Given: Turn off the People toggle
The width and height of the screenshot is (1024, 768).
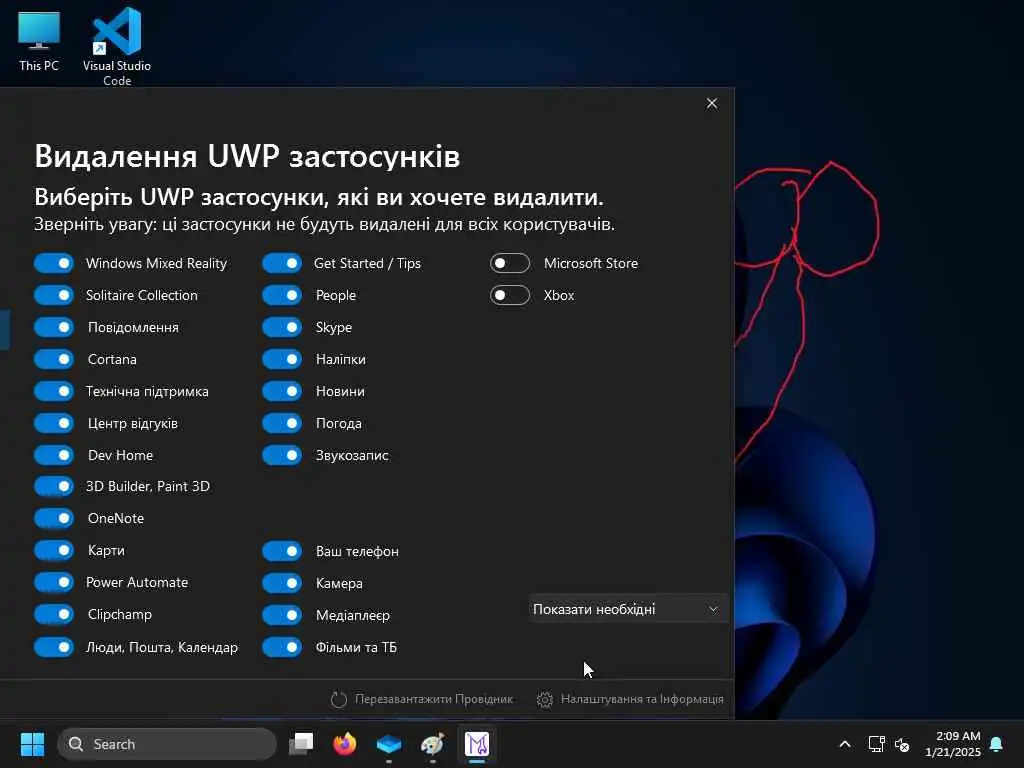Looking at the screenshot, I should [x=282, y=295].
